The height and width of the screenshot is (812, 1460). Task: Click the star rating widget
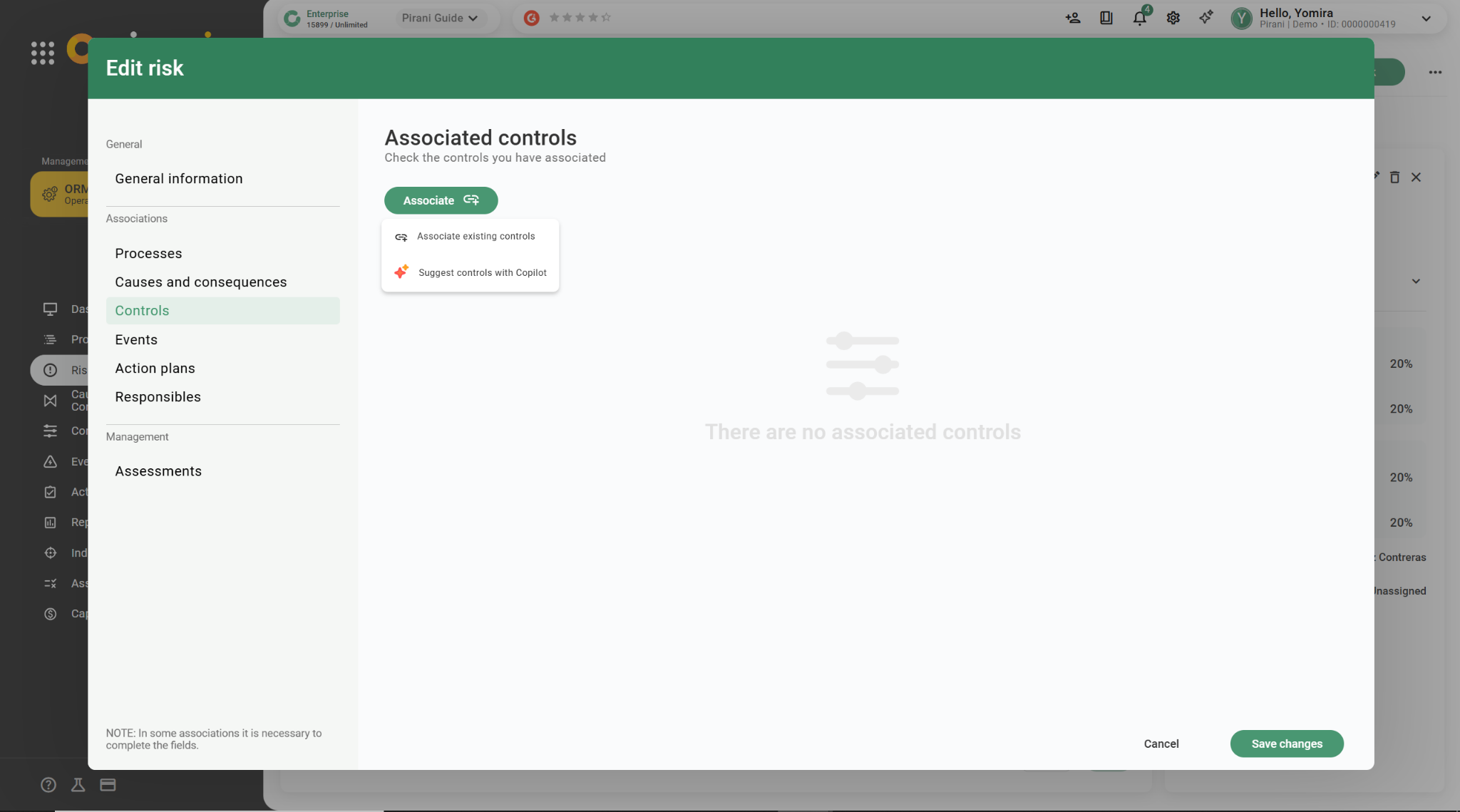(580, 18)
